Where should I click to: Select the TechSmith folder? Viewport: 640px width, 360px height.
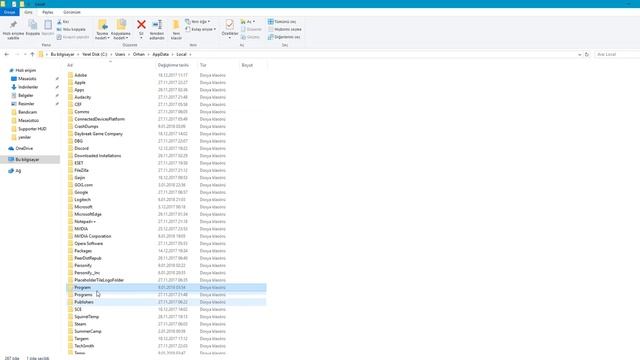pyautogui.click(x=84, y=346)
